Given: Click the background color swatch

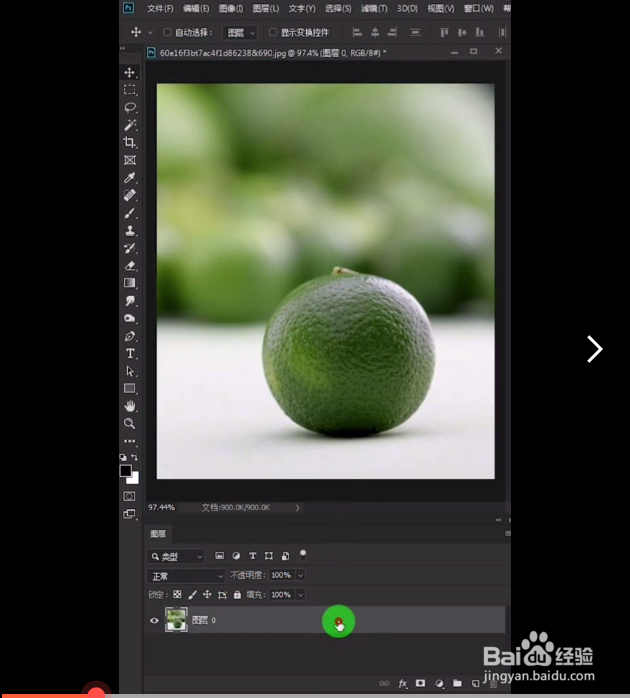Looking at the screenshot, I should [x=135, y=480].
